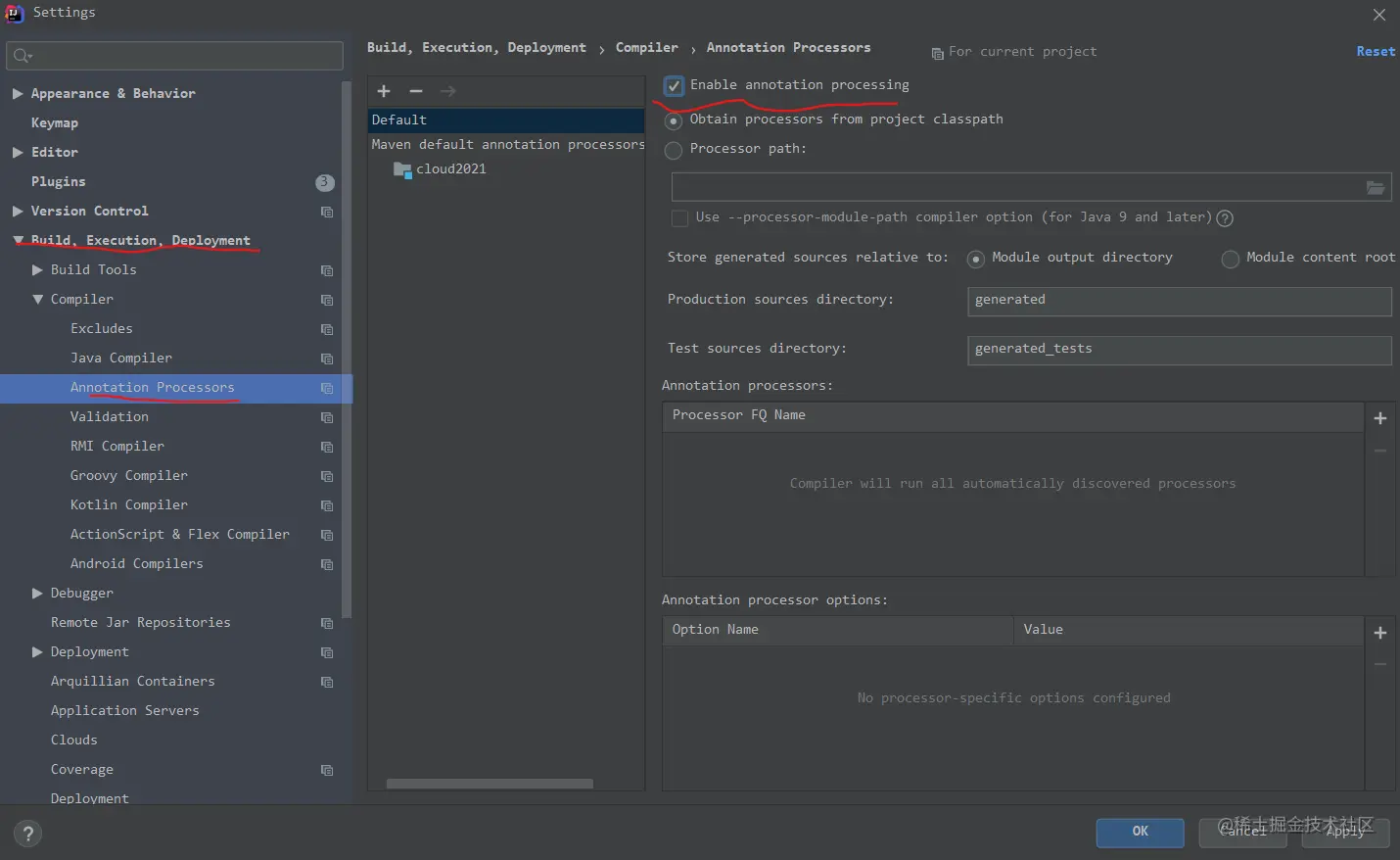The height and width of the screenshot is (860, 1400).
Task: Click the Cancel button
Action: [x=1242, y=833]
